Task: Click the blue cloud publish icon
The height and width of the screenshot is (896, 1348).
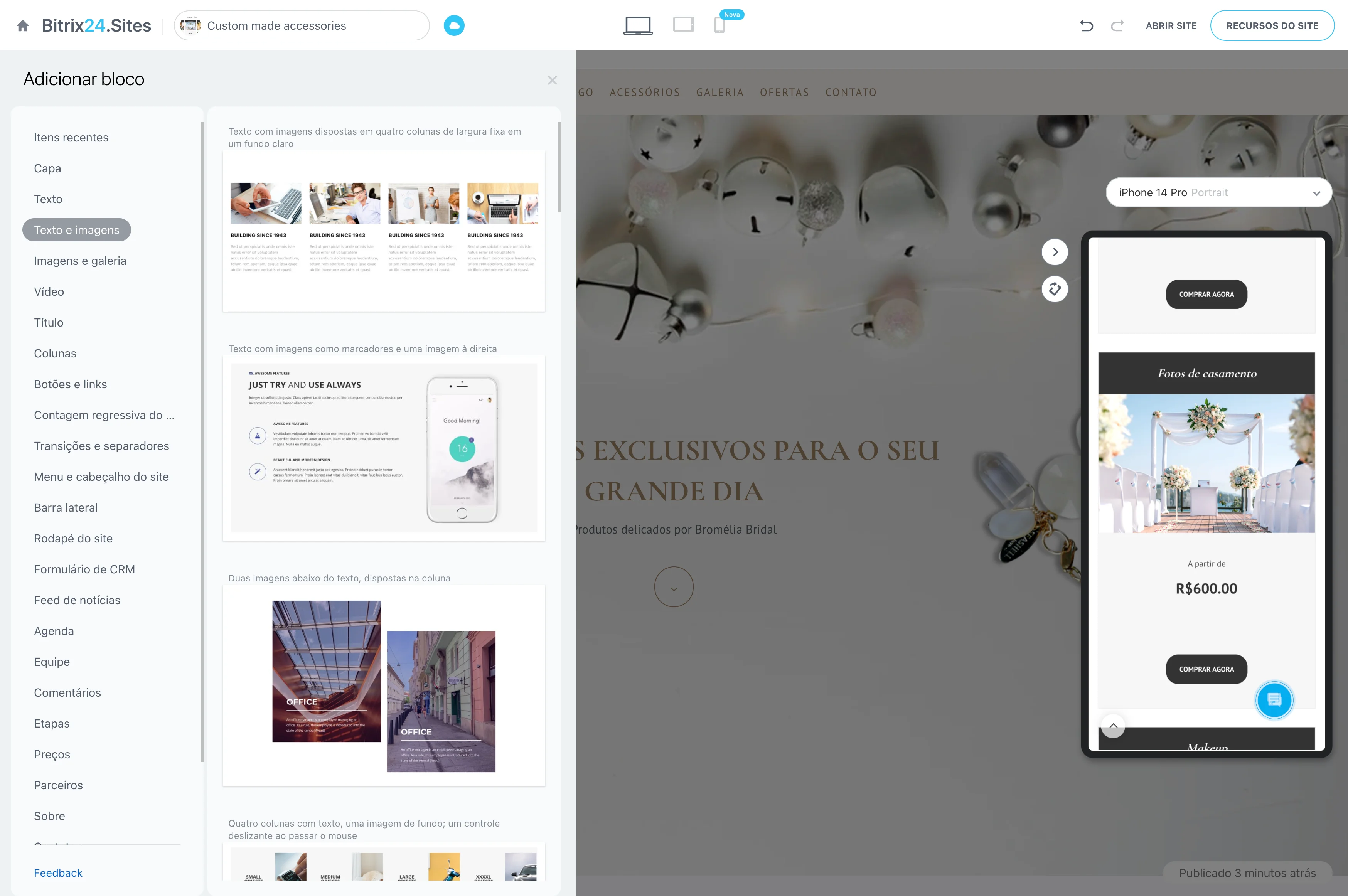Action: [x=454, y=26]
